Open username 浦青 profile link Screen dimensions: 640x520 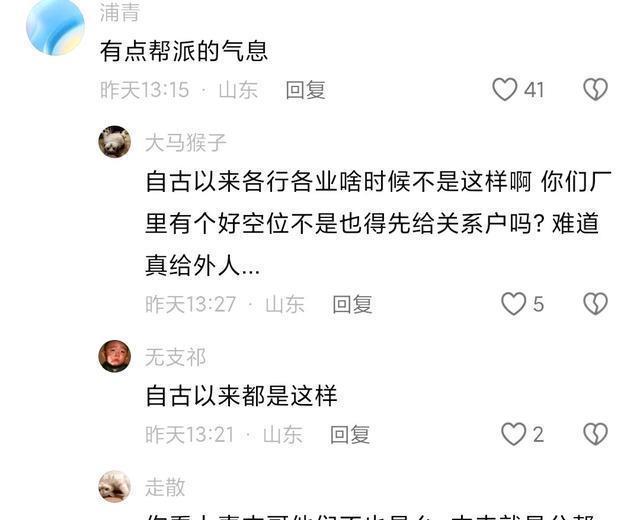tap(120, 13)
